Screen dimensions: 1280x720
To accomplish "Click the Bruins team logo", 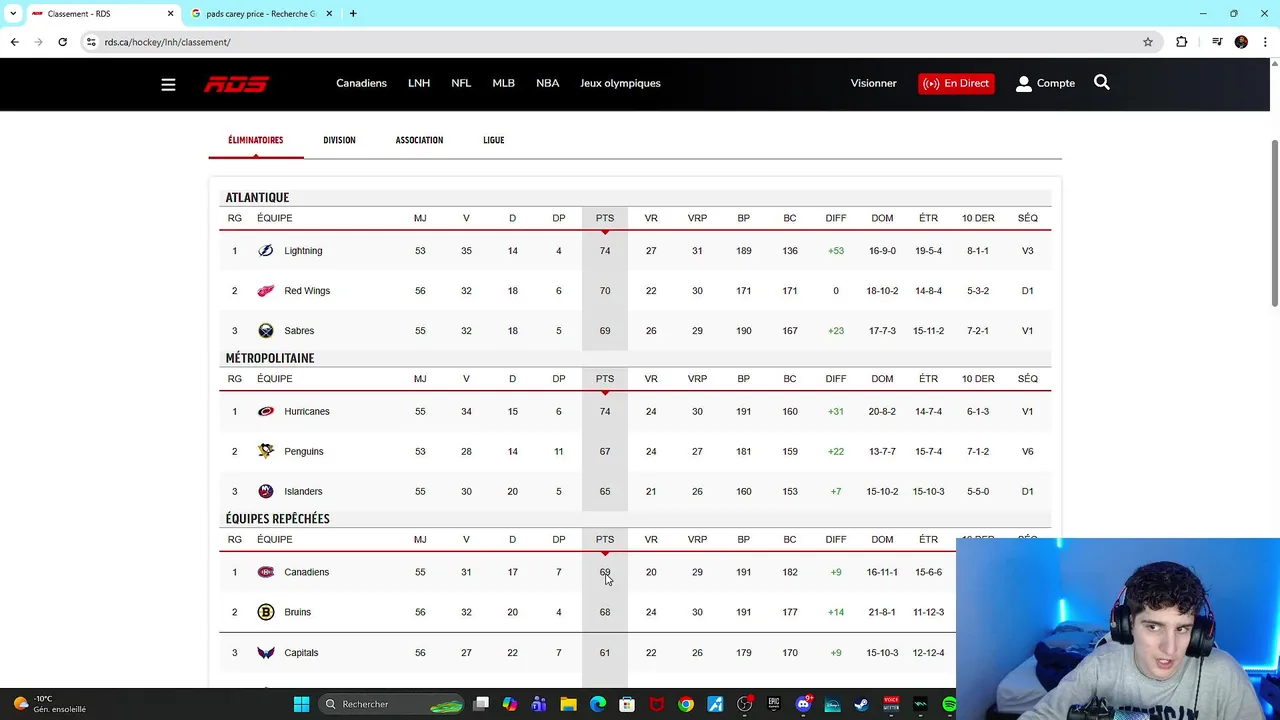I will pyautogui.click(x=265, y=612).
